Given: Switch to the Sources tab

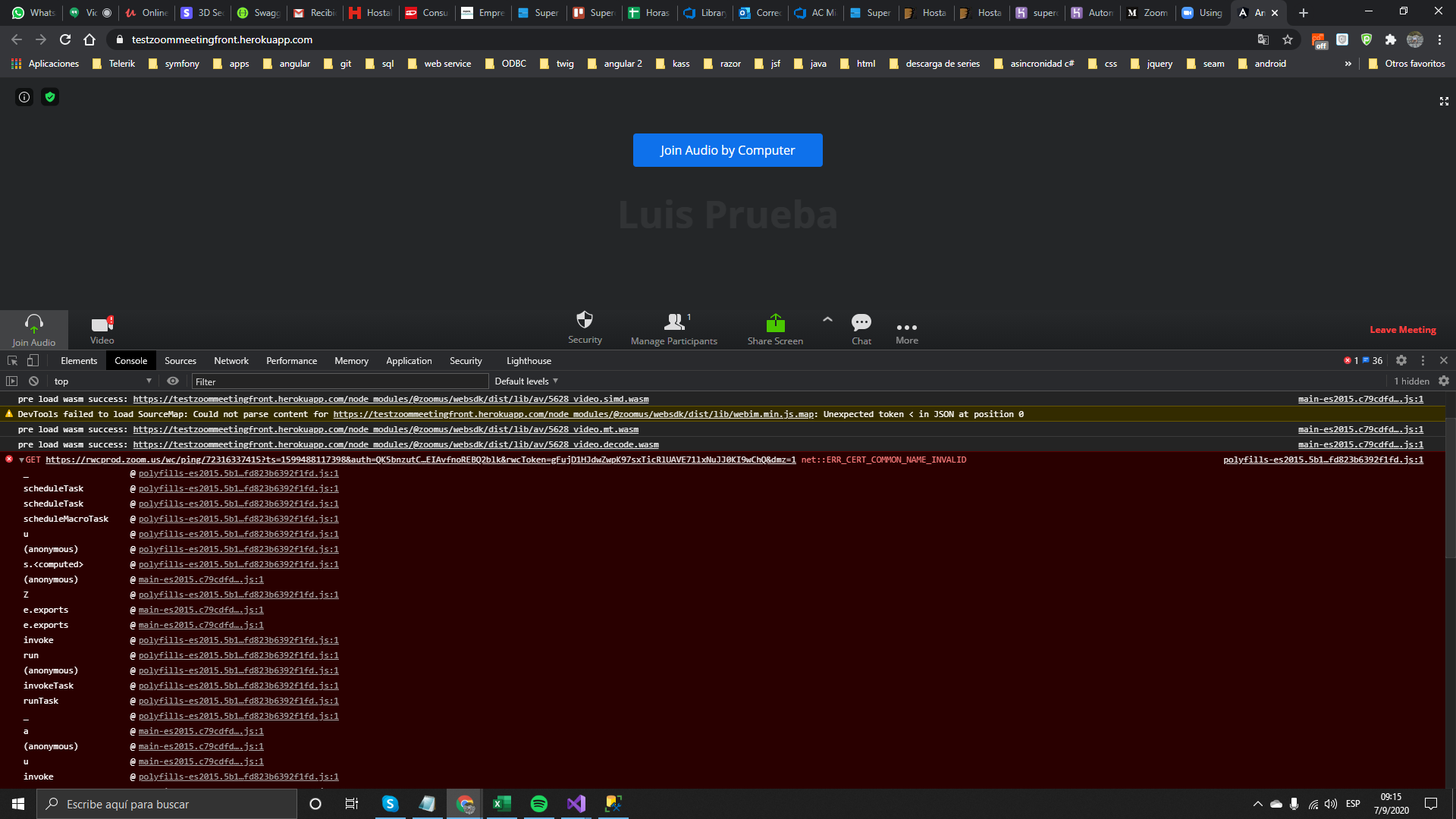Looking at the screenshot, I should click(180, 361).
